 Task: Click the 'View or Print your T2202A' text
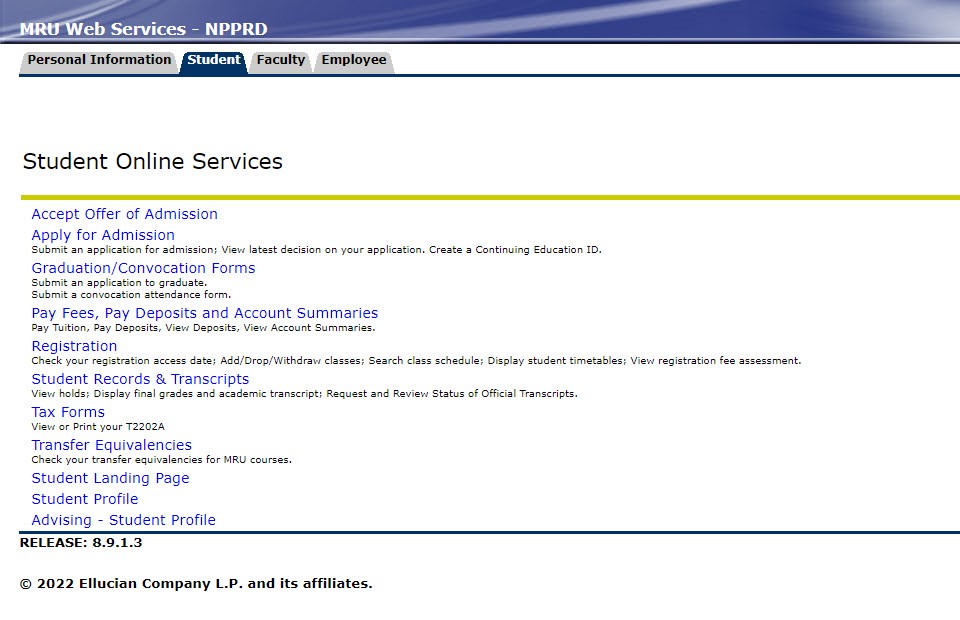98,427
